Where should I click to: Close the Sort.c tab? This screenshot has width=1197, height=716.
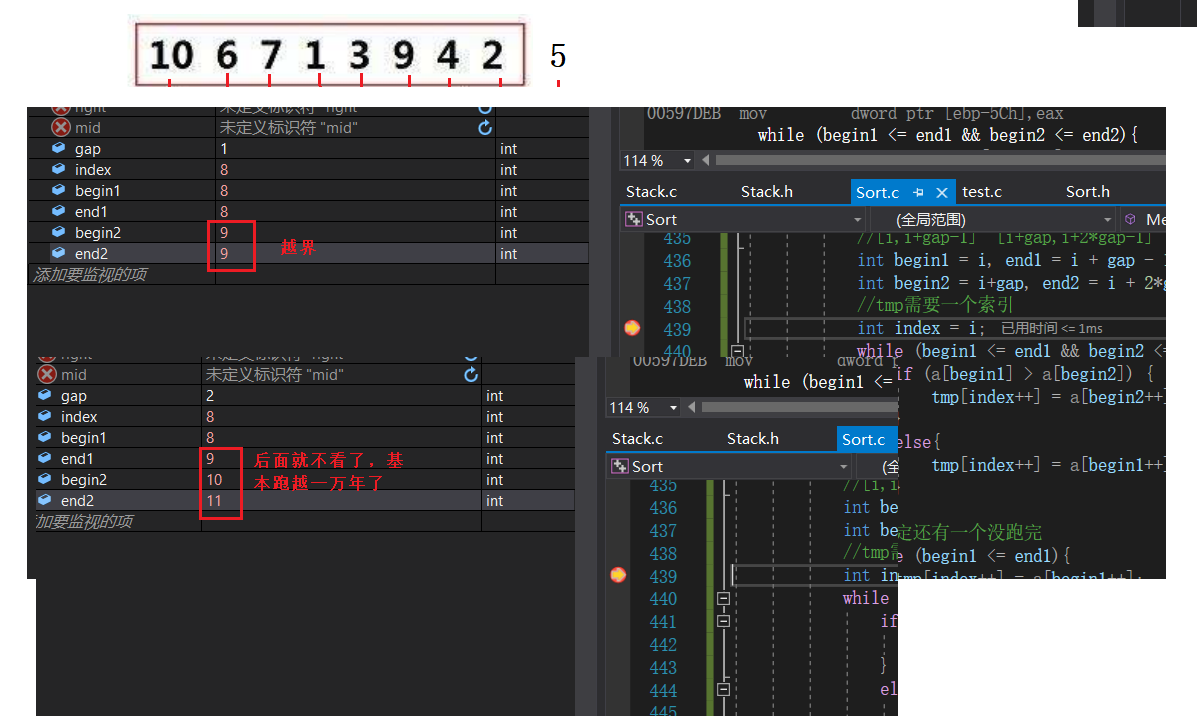(x=942, y=192)
